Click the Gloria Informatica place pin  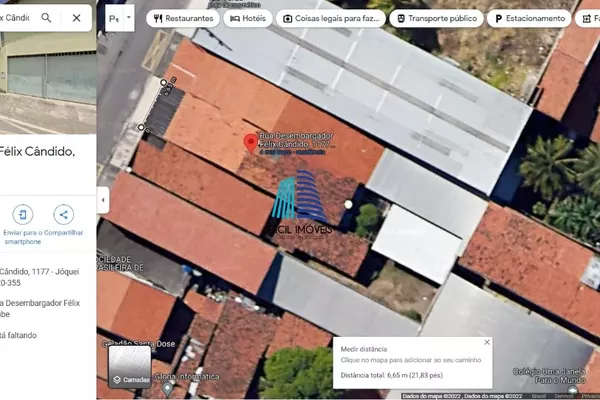click(167, 389)
